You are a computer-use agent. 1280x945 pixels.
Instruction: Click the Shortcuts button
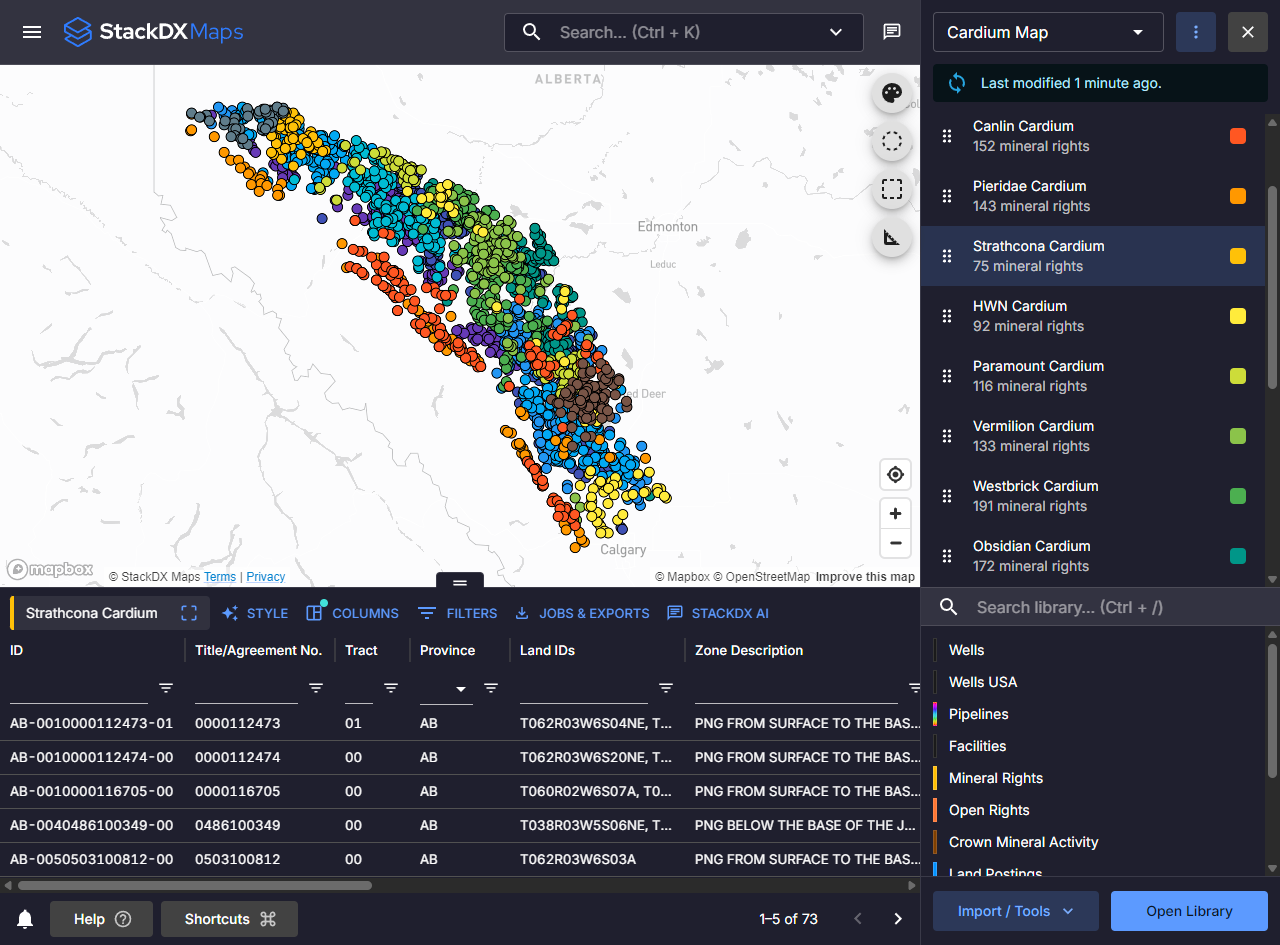(x=229, y=919)
